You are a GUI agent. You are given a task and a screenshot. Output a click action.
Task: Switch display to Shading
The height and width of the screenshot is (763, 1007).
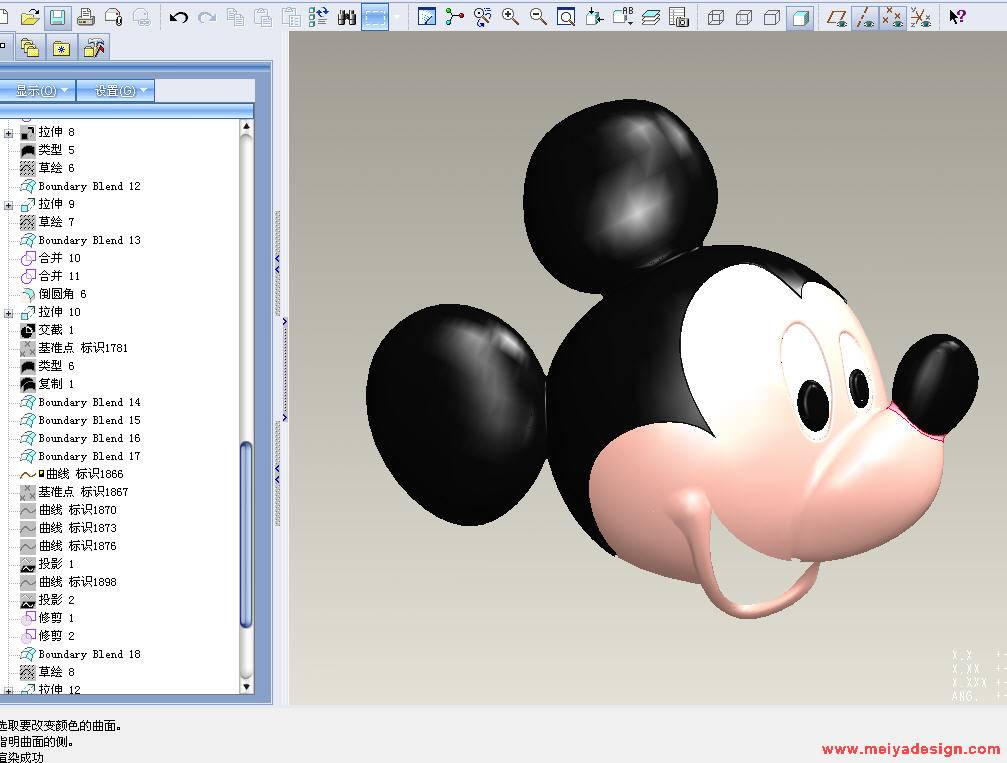click(x=800, y=17)
